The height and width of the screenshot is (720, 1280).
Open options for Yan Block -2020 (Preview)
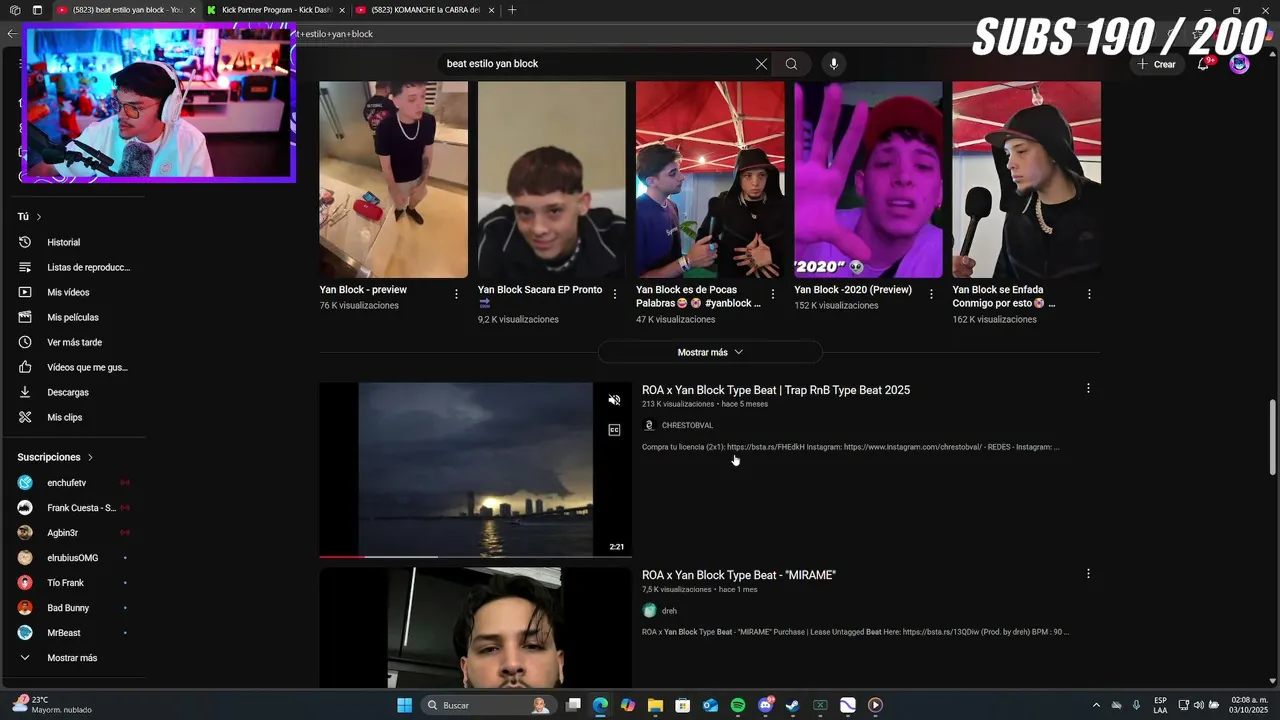click(931, 294)
